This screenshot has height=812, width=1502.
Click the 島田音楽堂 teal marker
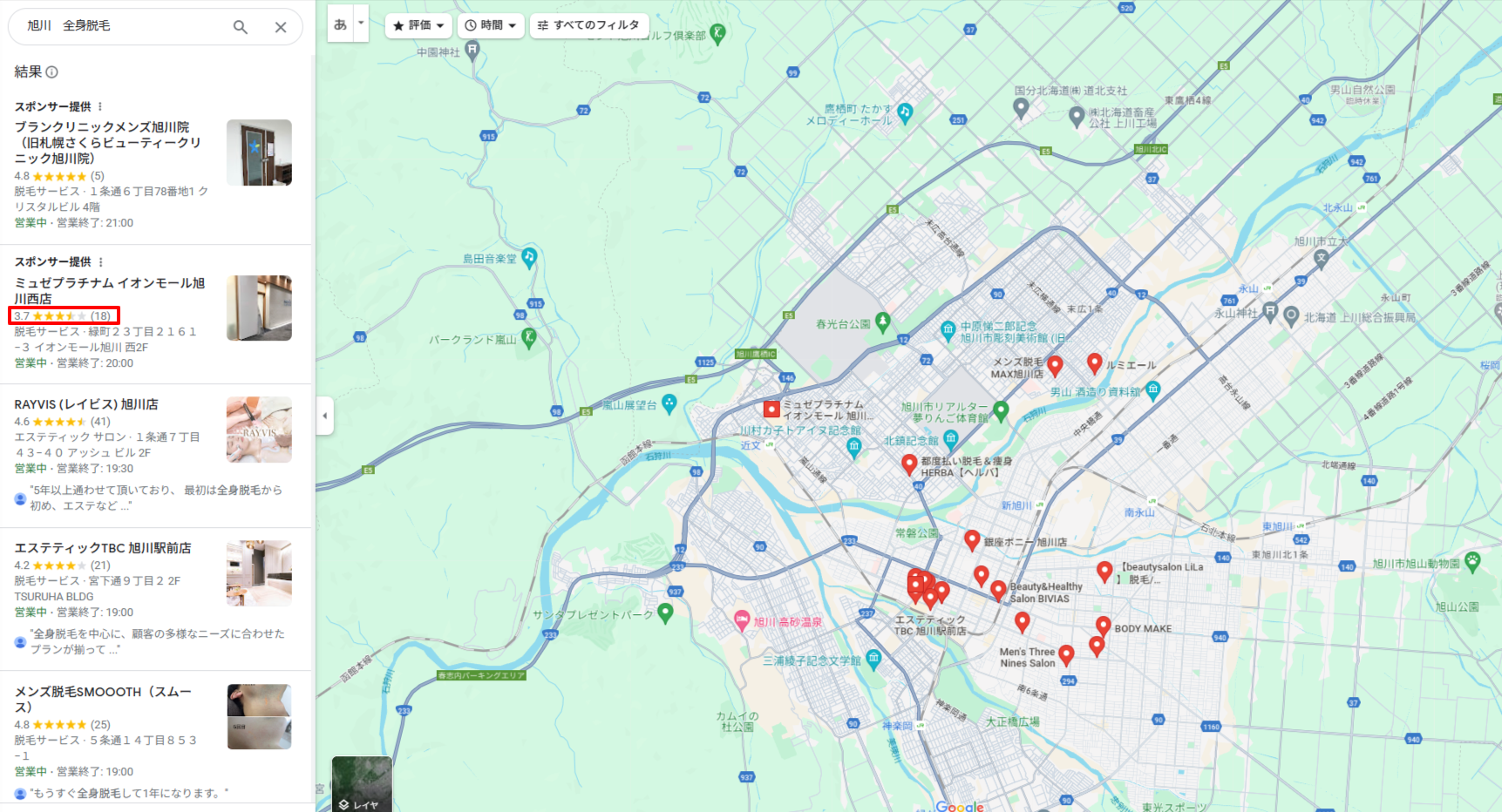[x=529, y=258]
